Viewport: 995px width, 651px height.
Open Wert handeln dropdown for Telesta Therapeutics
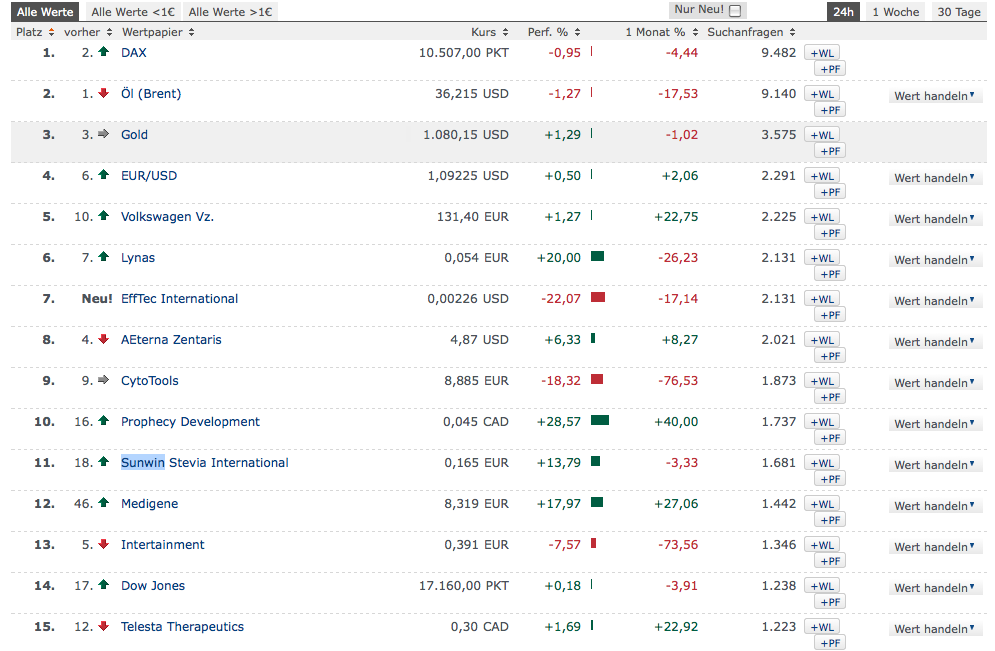click(936, 629)
